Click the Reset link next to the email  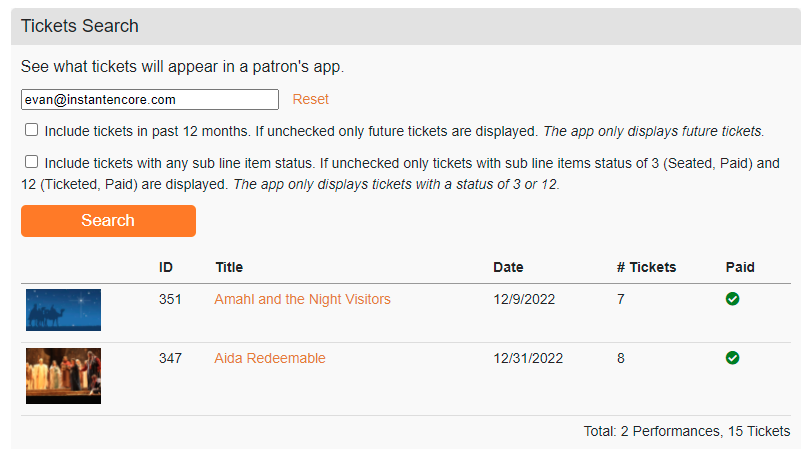(x=310, y=99)
